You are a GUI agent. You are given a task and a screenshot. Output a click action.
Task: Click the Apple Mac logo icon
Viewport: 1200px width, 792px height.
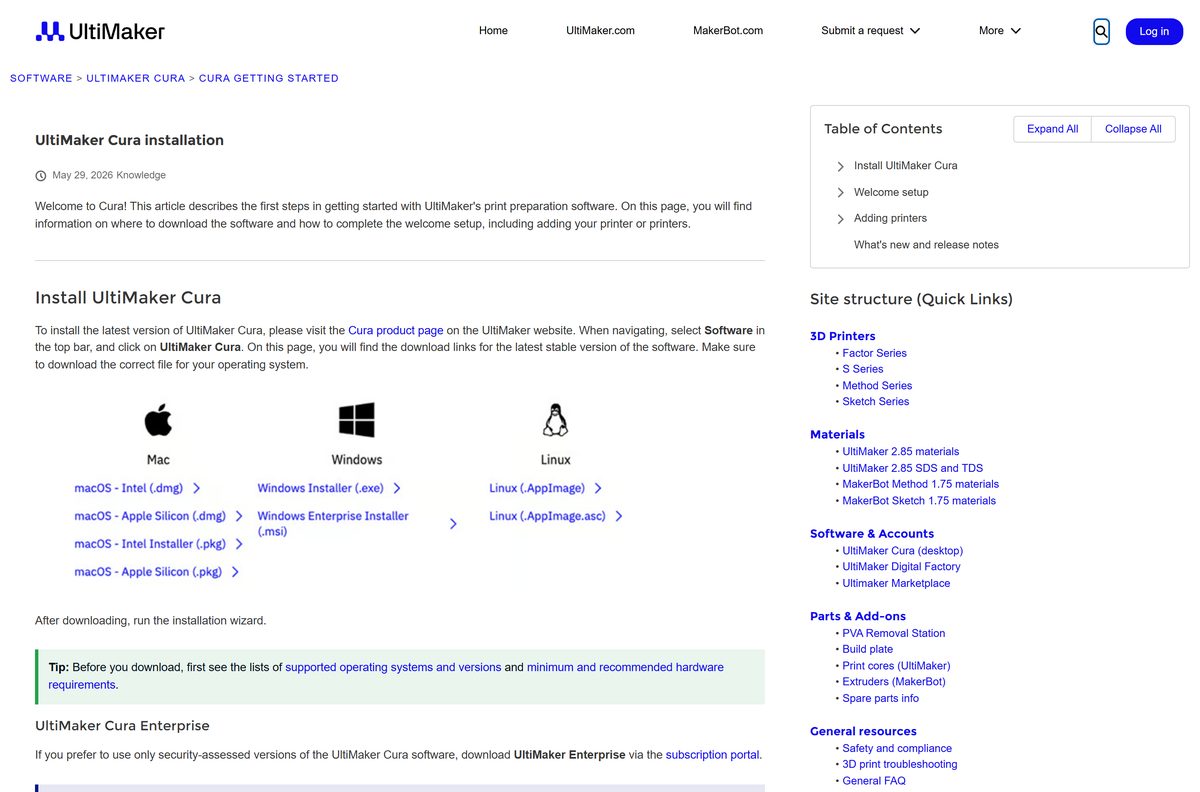158,420
